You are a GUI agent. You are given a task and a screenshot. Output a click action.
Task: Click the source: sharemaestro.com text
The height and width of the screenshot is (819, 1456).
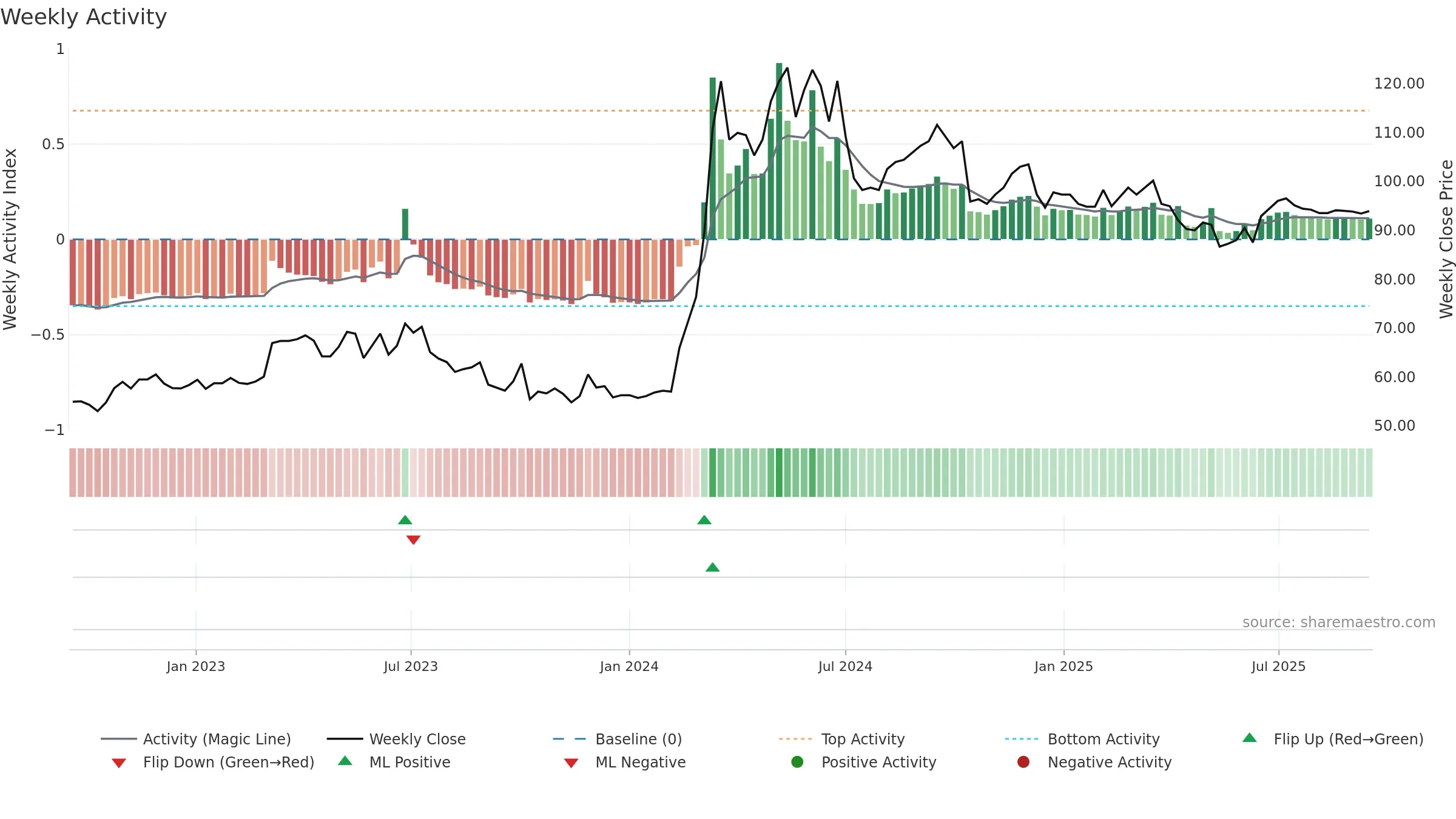pyautogui.click(x=1339, y=622)
